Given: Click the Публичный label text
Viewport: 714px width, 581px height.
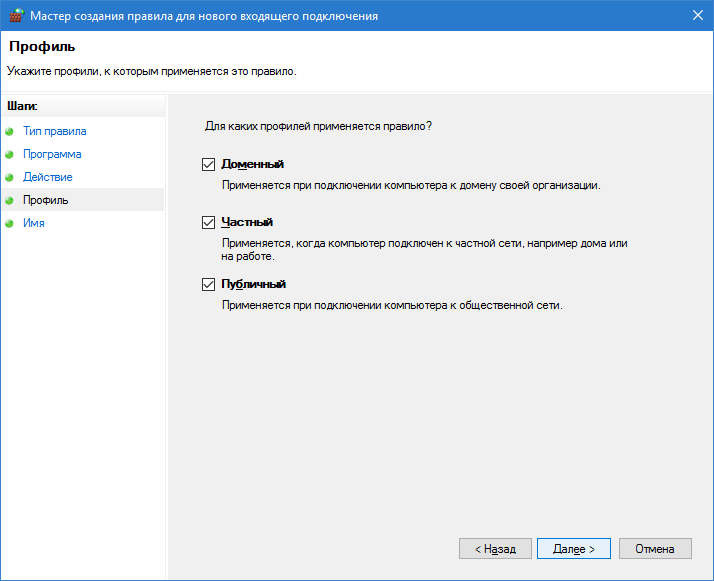Looking at the screenshot, I should click(254, 284).
